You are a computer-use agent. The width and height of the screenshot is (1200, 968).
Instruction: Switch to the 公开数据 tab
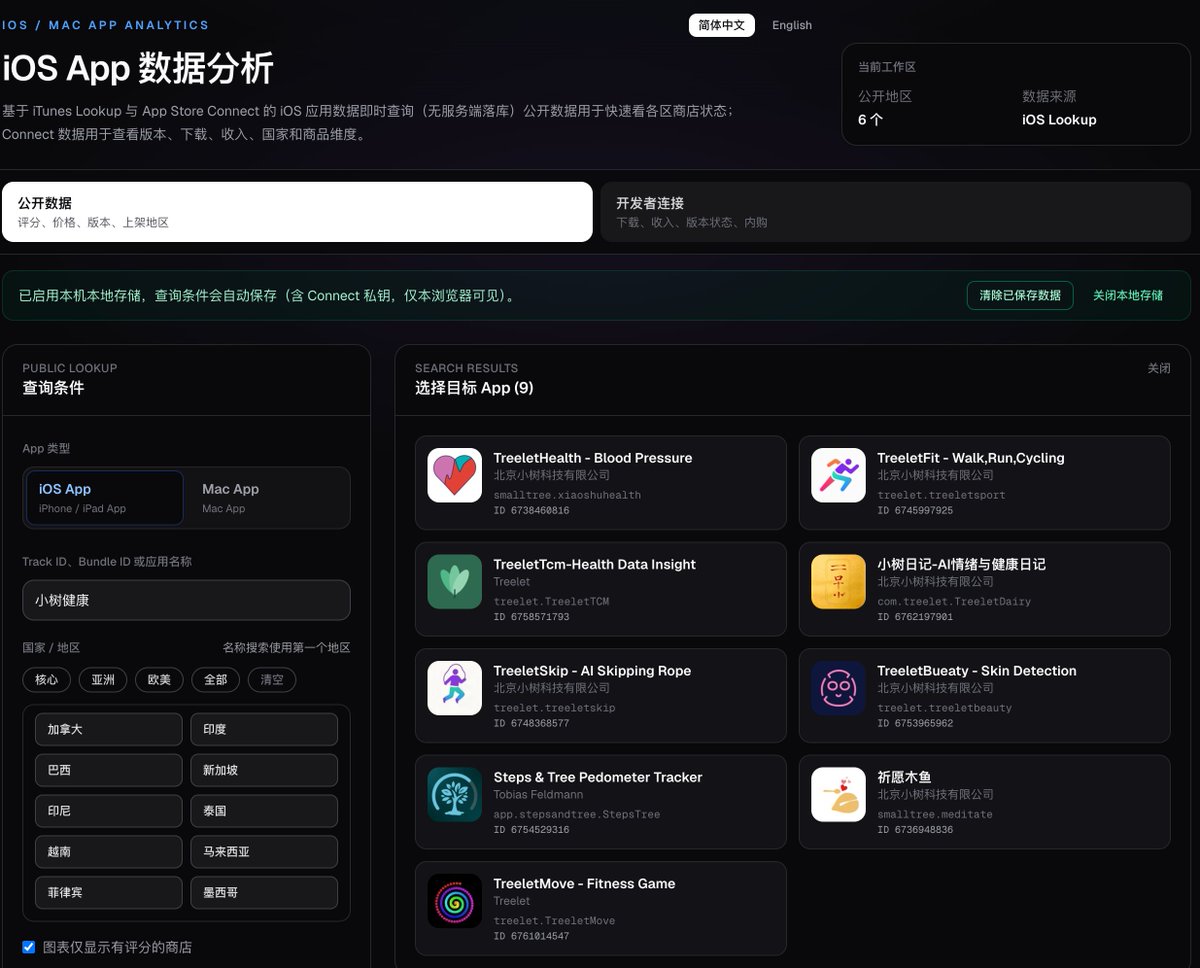click(297, 212)
